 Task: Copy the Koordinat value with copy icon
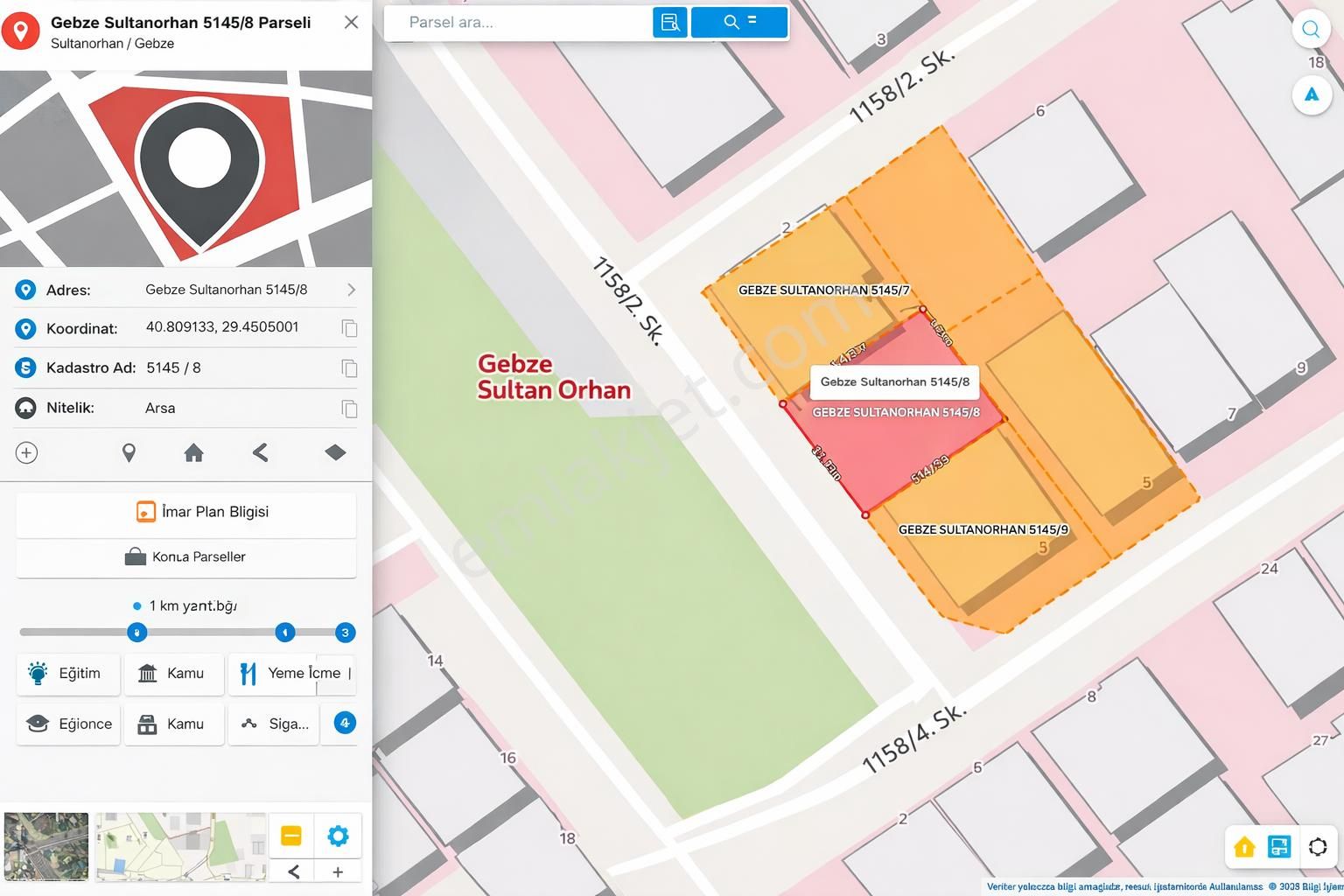coord(349,328)
